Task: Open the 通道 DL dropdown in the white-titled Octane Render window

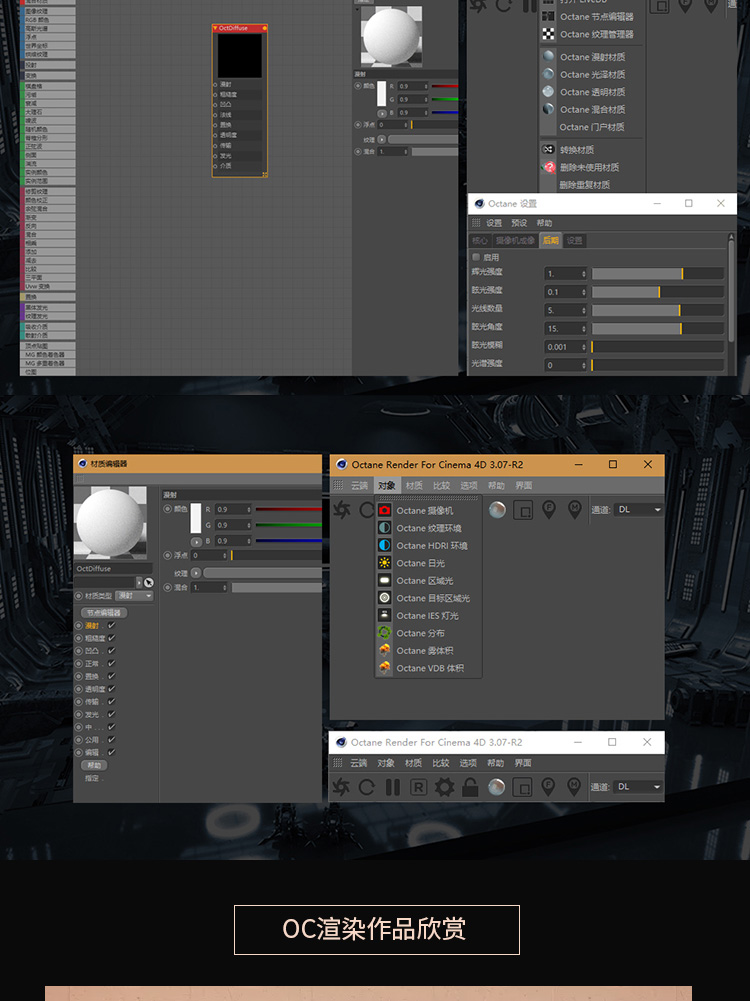Action: click(x=639, y=787)
